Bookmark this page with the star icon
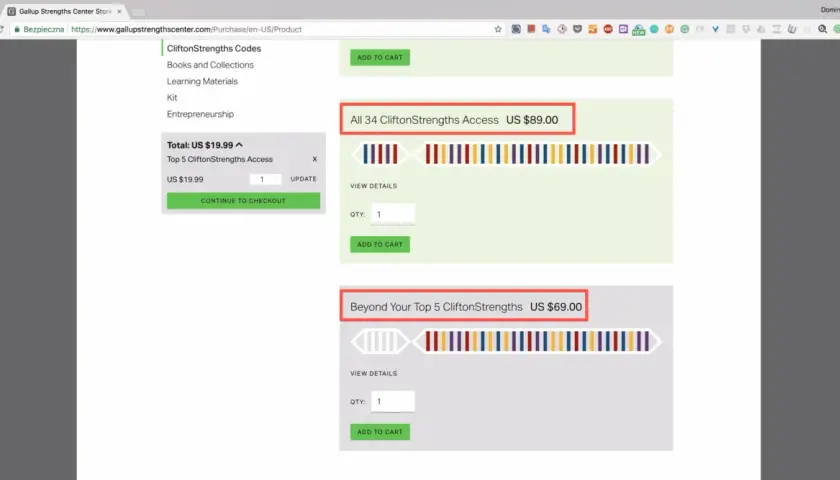The height and width of the screenshot is (480, 840). coord(498,29)
